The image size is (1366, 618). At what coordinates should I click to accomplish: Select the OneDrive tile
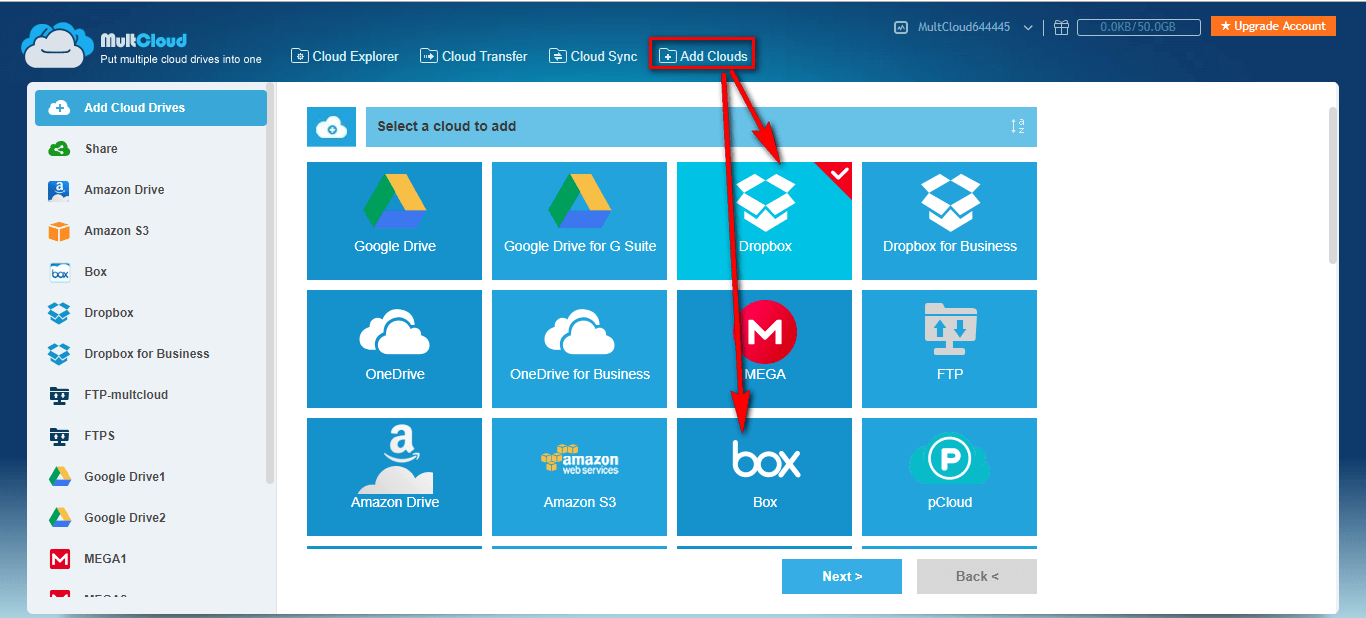[x=394, y=349]
